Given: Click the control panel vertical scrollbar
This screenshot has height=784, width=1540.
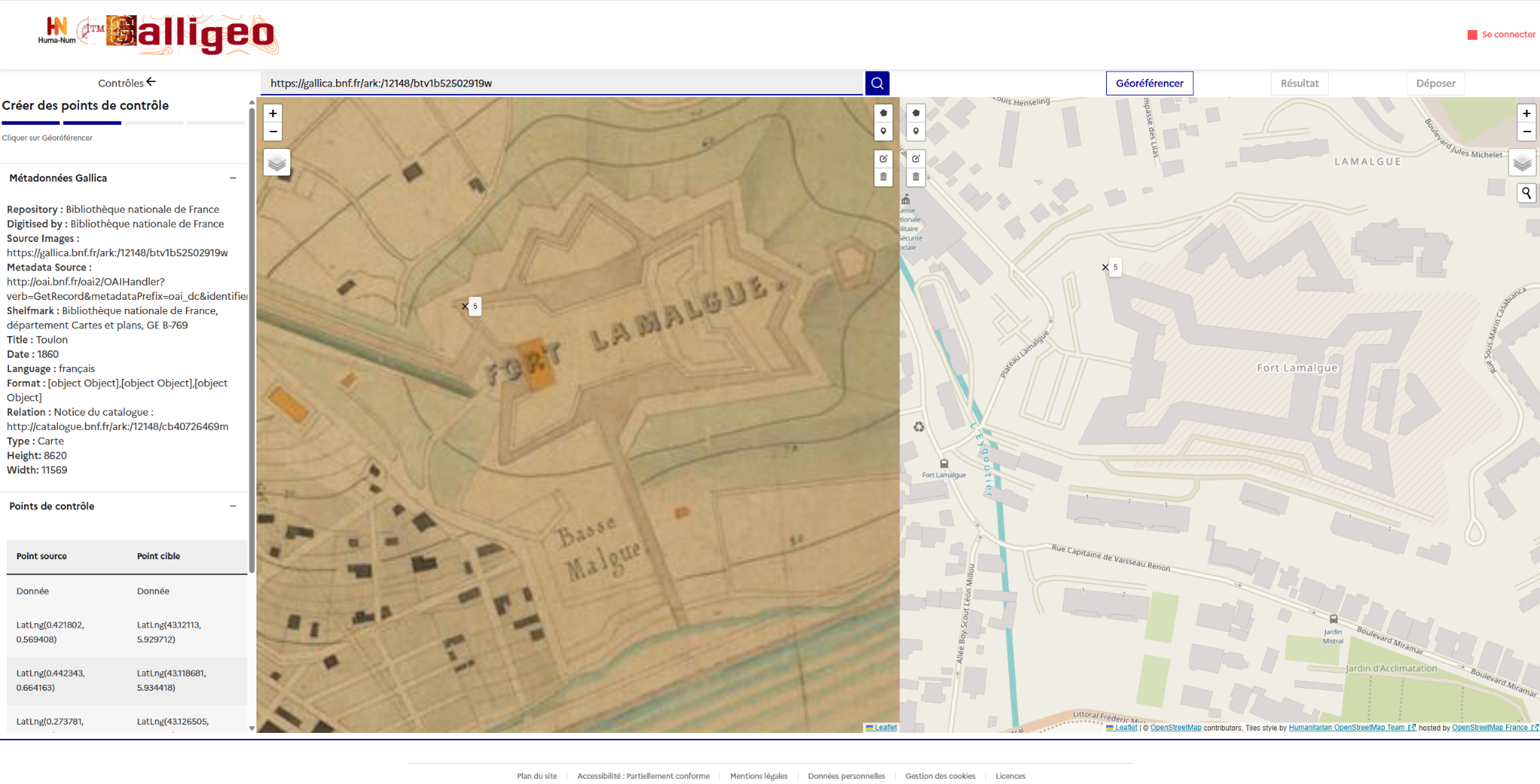Looking at the screenshot, I should click(x=252, y=338).
